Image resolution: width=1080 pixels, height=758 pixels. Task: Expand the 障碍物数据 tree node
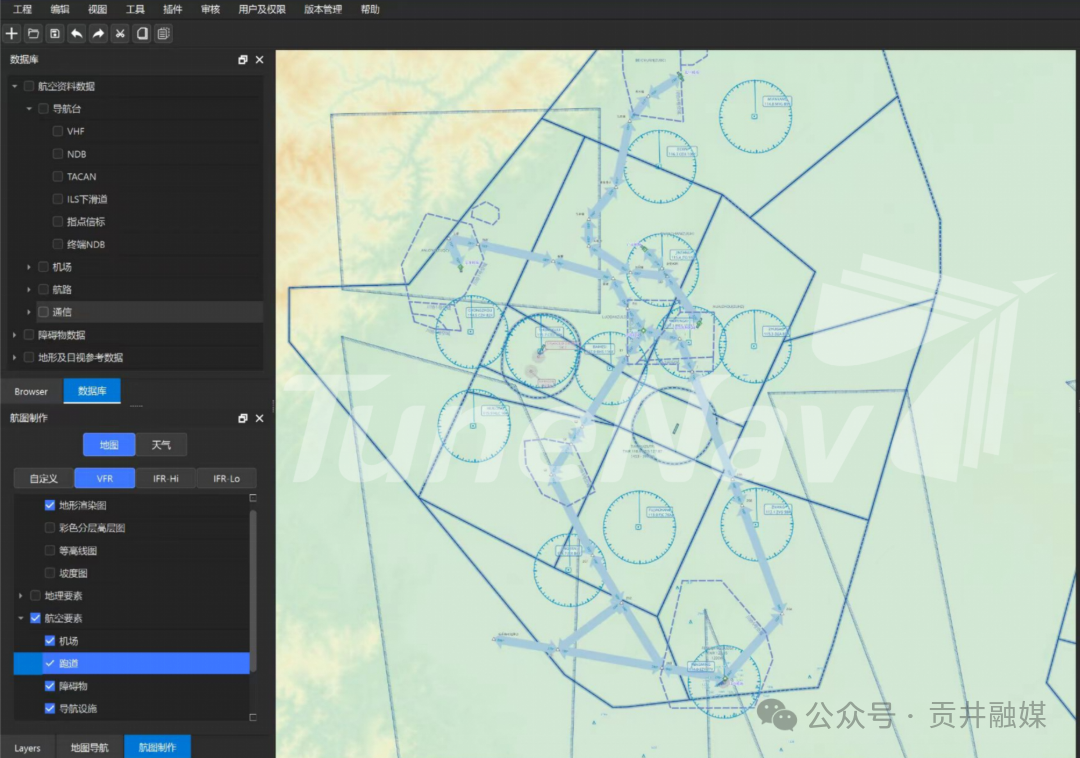(x=14, y=335)
